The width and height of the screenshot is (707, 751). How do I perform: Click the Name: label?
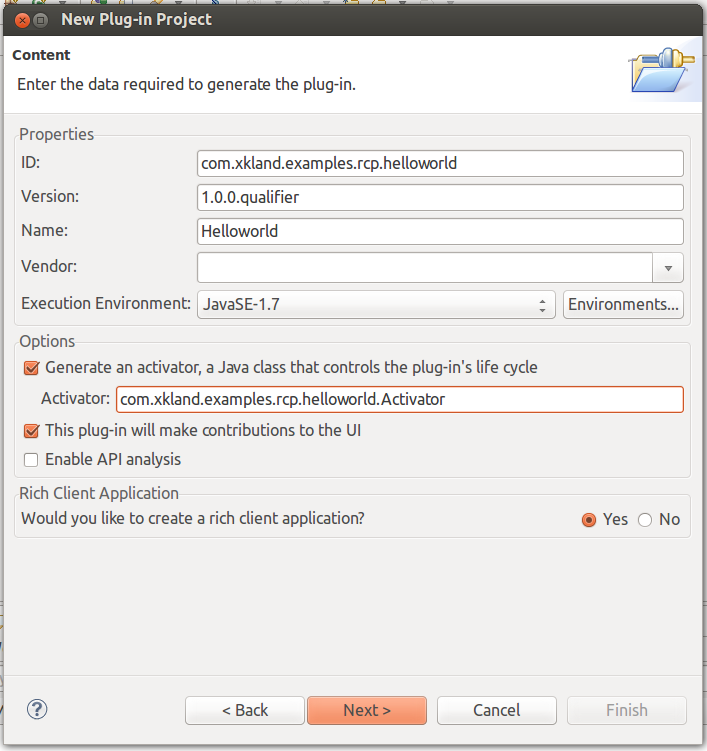[x=45, y=231]
